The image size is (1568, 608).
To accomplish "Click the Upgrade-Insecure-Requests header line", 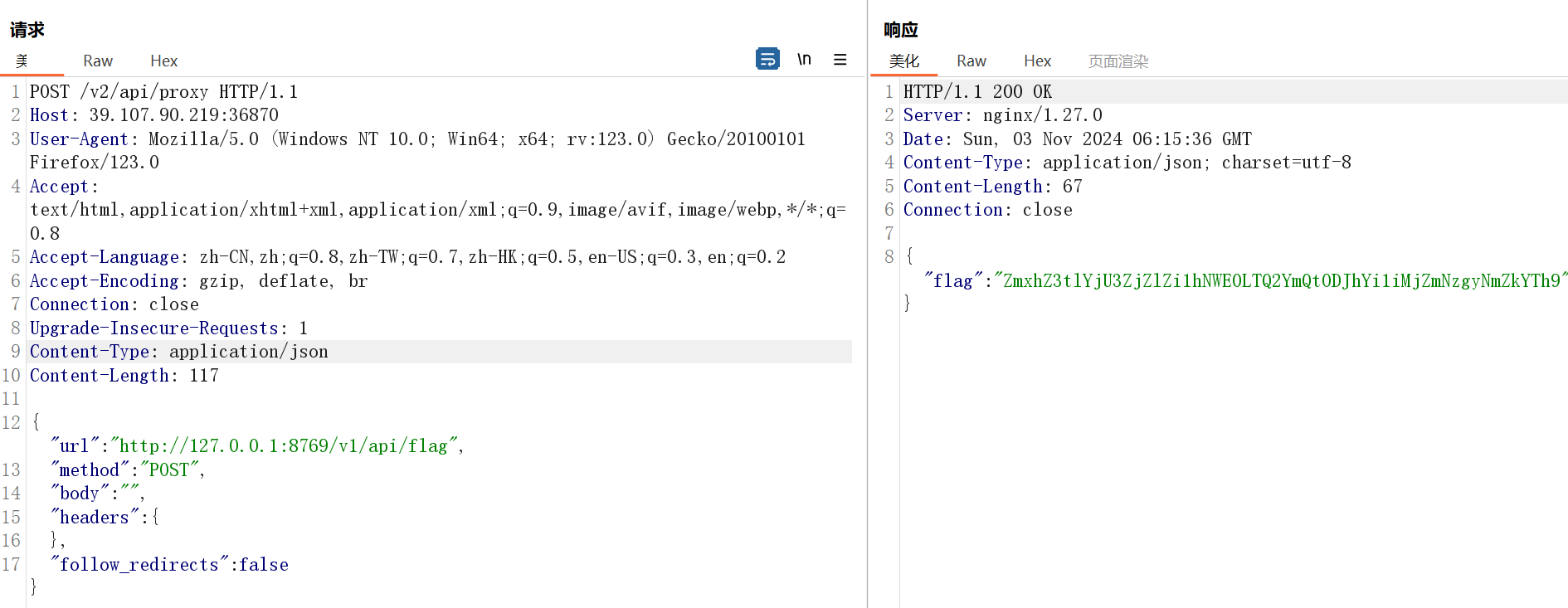I will 169,328.
